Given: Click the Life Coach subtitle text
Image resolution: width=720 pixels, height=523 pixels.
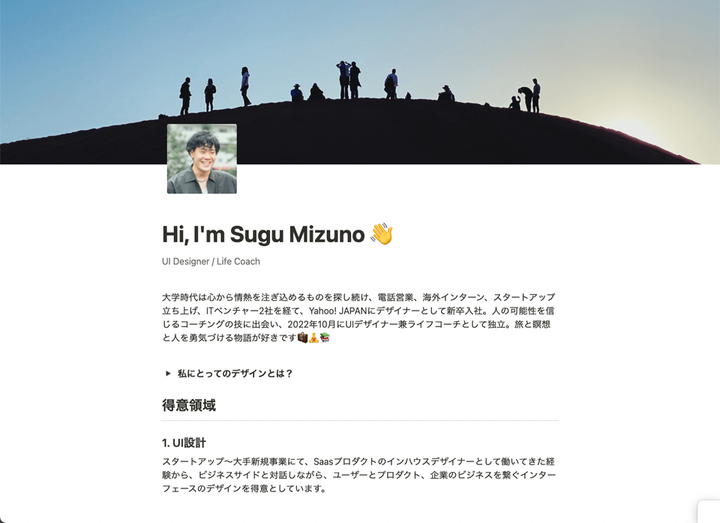Looking at the screenshot, I should pos(238,261).
